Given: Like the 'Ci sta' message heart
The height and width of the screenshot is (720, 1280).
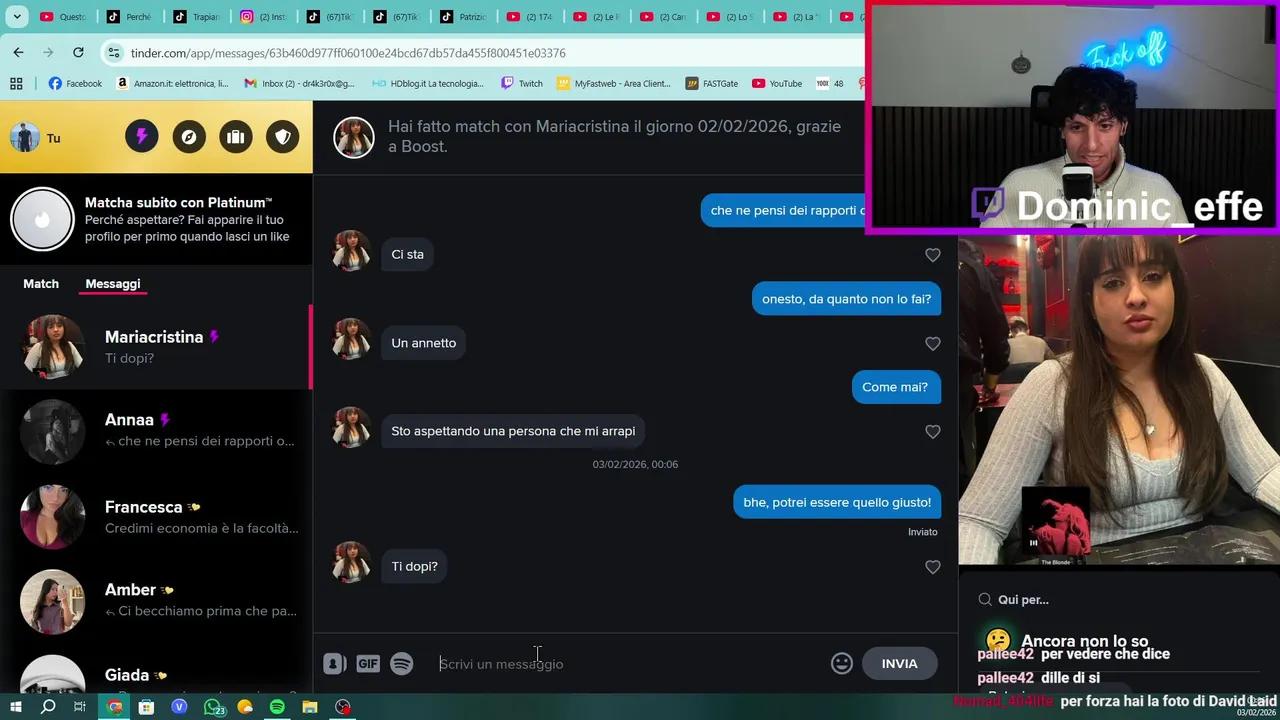Looking at the screenshot, I should tap(933, 255).
